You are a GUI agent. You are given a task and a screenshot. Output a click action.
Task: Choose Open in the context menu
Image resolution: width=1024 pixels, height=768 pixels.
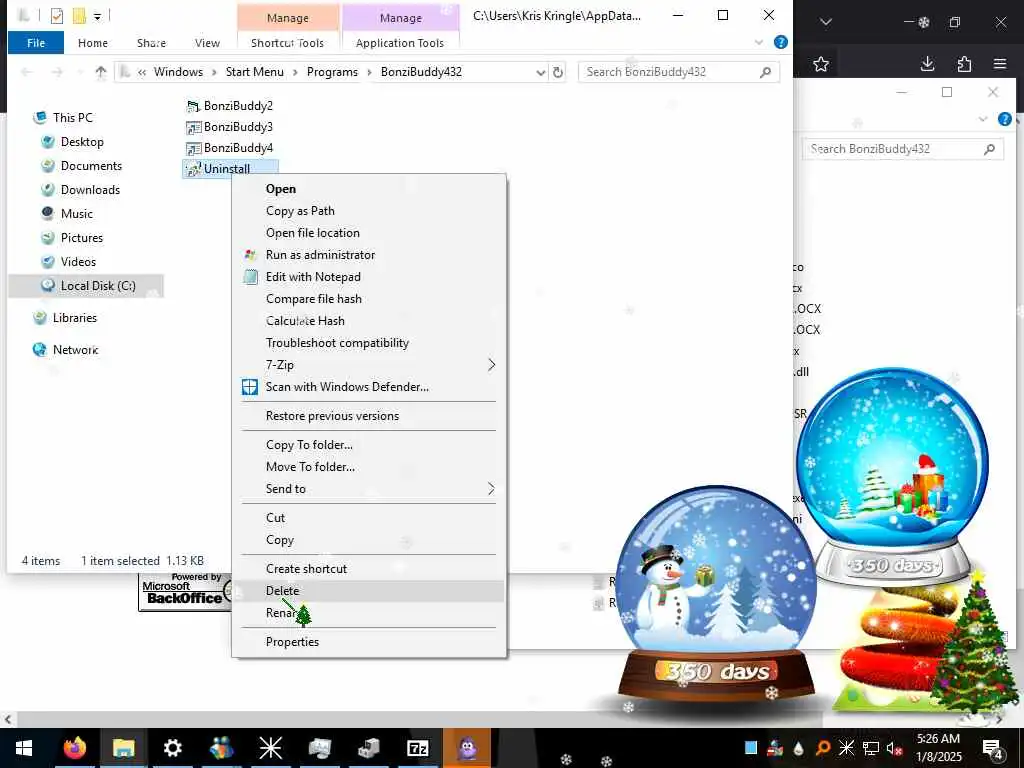click(369, 189)
